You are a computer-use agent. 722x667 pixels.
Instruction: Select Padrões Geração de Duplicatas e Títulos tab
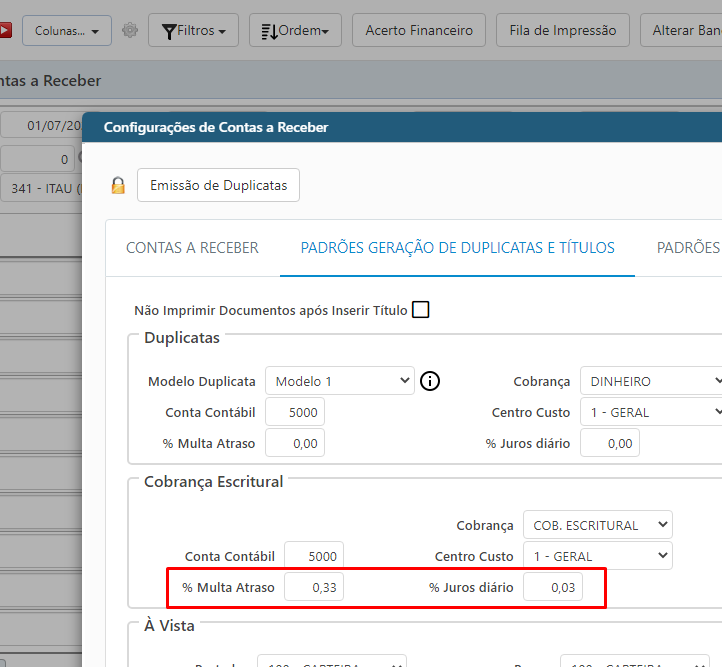pyautogui.click(x=457, y=248)
